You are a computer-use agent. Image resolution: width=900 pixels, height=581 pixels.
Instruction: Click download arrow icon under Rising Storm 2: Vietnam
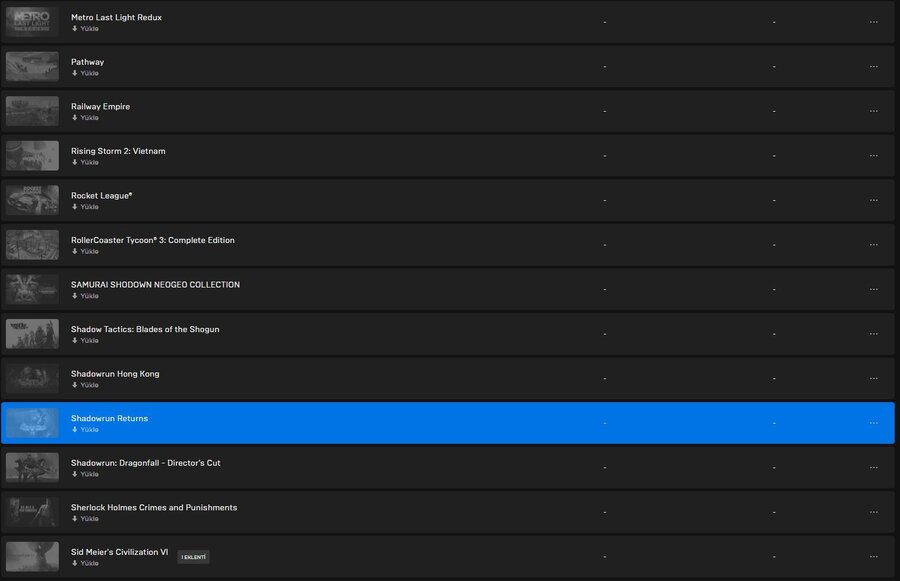pos(74,162)
